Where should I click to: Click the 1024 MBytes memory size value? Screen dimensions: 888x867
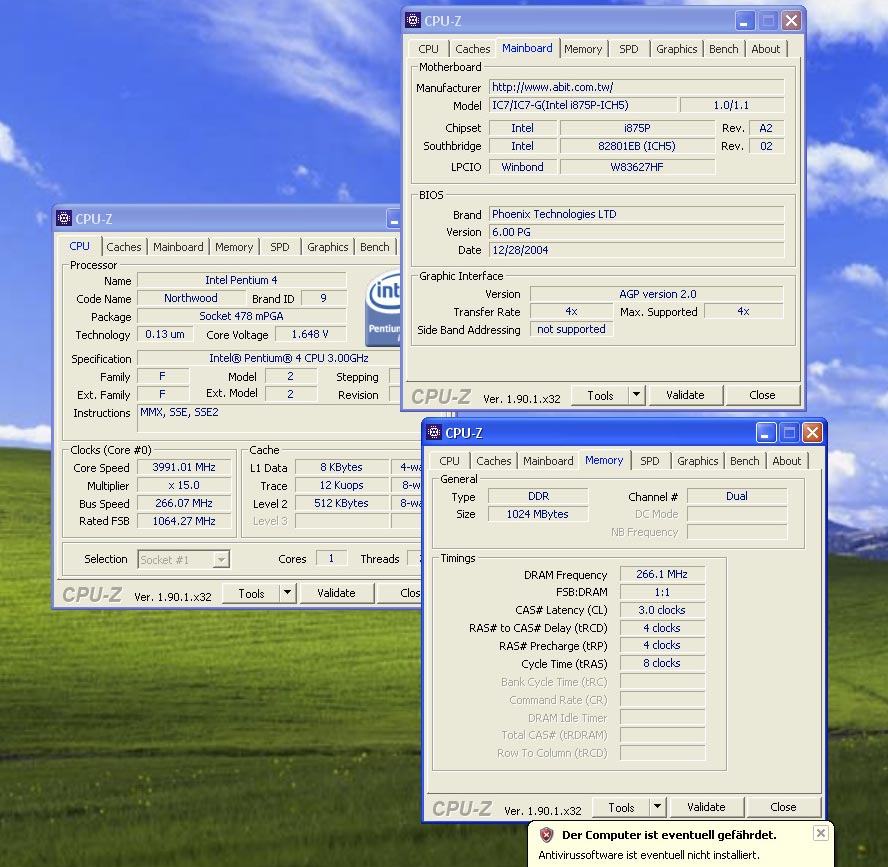[538, 514]
